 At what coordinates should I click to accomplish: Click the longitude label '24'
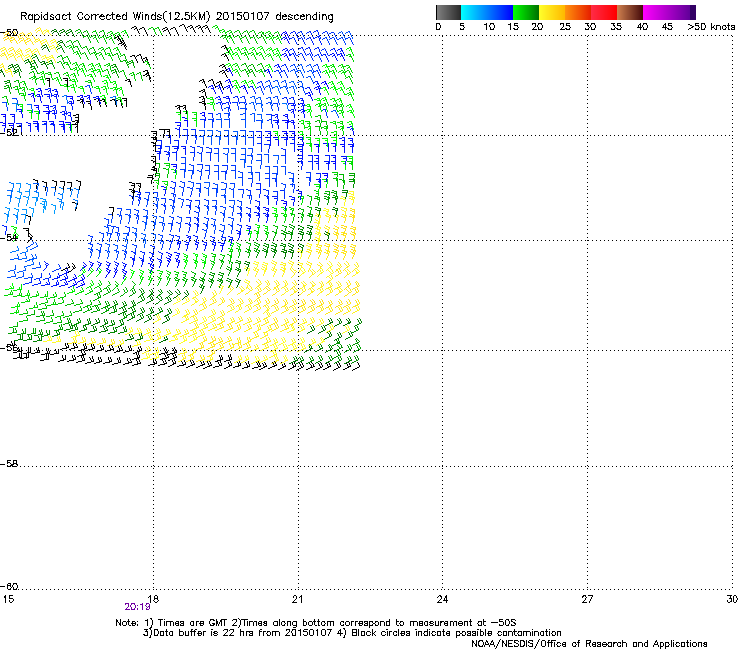[x=442, y=599]
